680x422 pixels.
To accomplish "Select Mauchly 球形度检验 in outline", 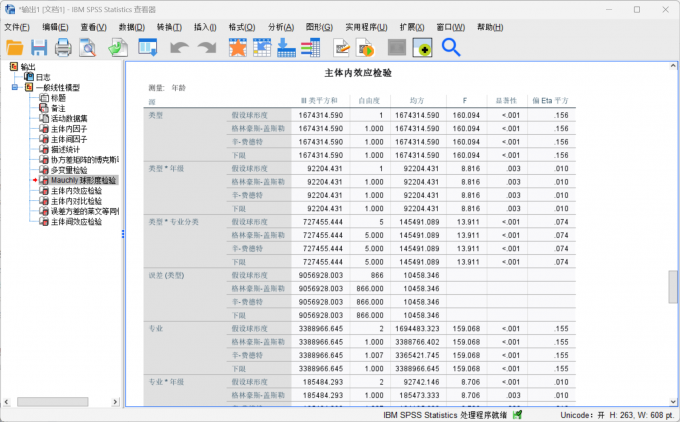I will pyautogui.click(x=83, y=180).
